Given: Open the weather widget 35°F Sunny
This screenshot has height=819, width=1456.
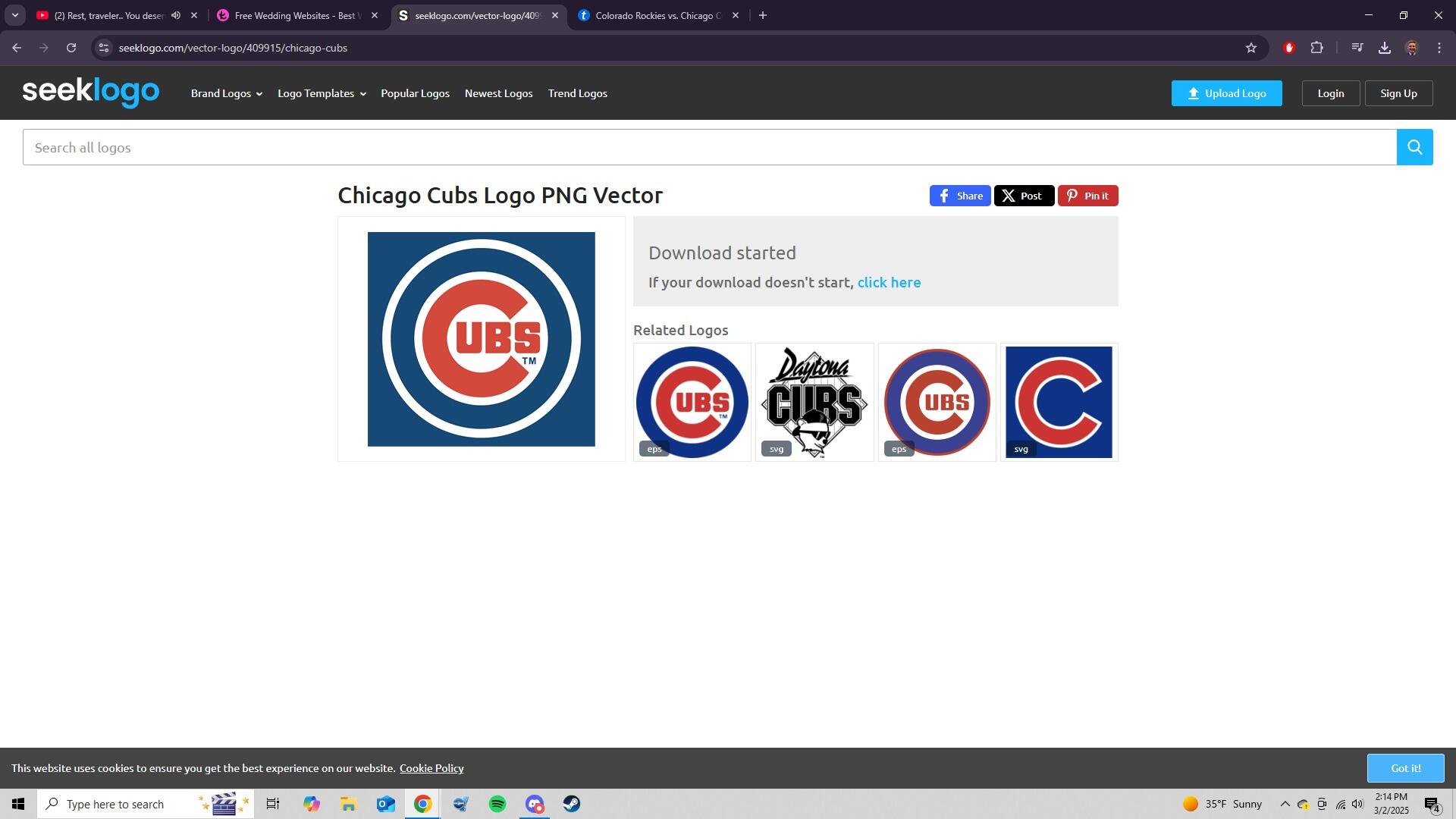Looking at the screenshot, I should click(1222, 804).
